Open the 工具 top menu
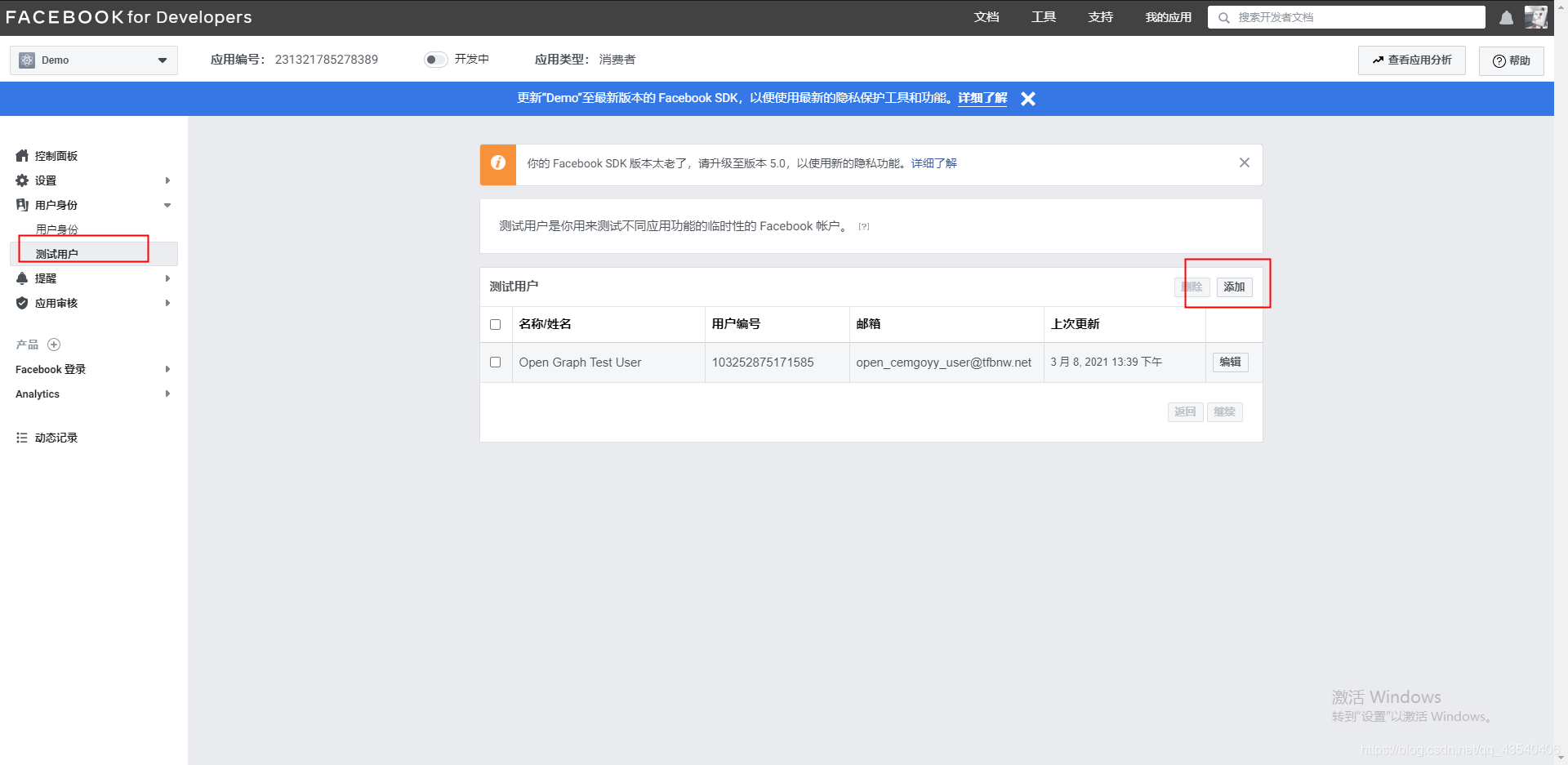The height and width of the screenshot is (765, 1568). click(x=1044, y=17)
